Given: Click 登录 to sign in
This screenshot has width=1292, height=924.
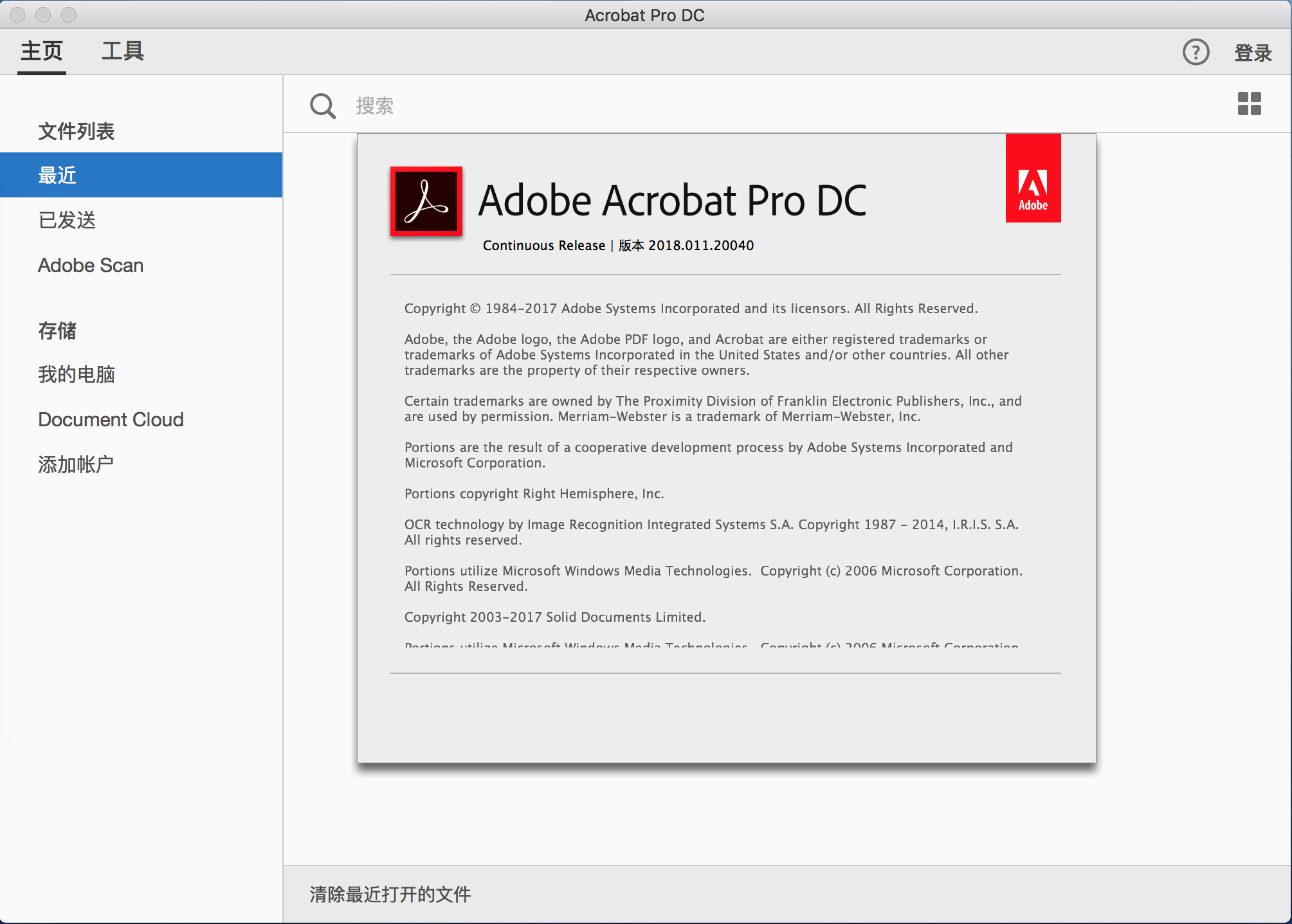Looking at the screenshot, I should [x=1253, y=53].
